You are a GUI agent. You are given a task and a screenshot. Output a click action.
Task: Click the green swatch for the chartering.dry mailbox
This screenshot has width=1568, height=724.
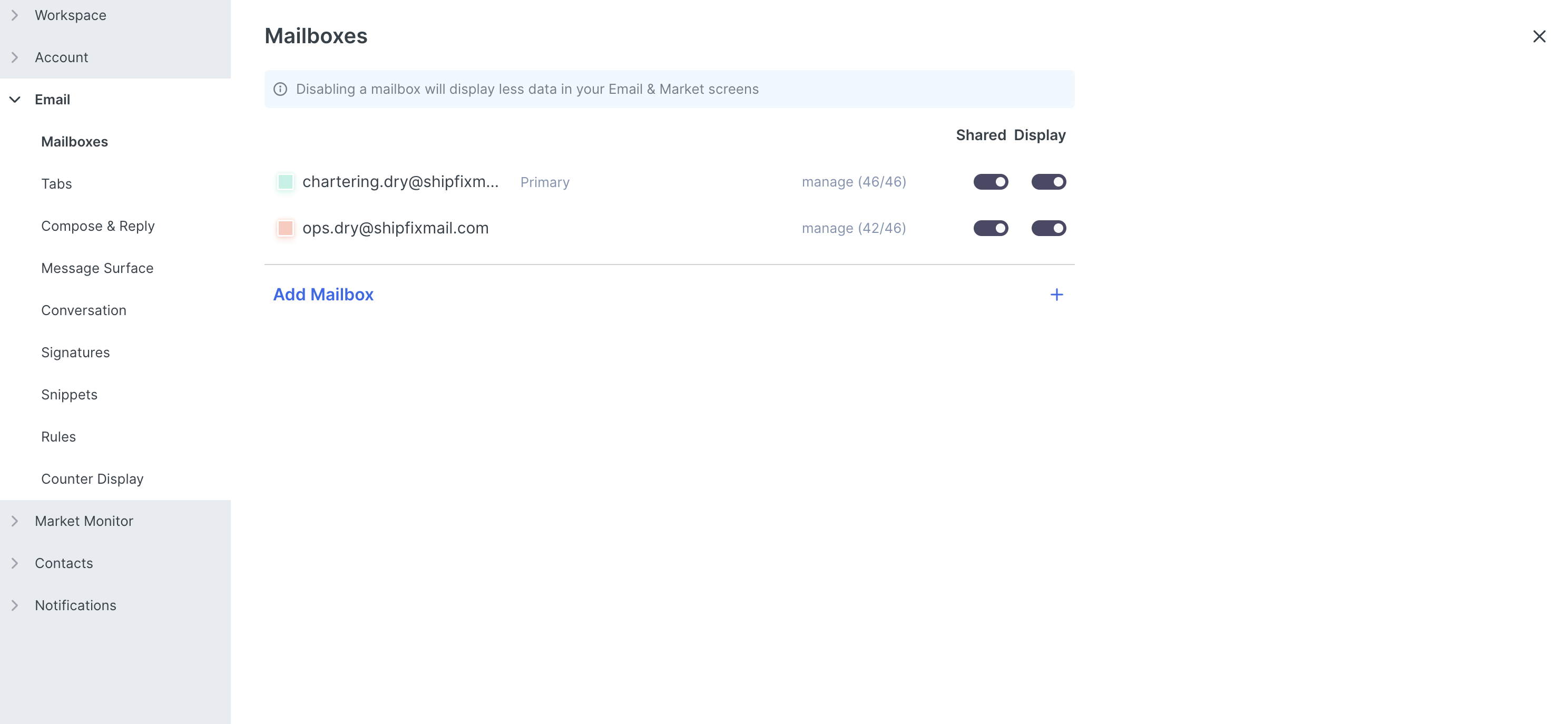285,182
